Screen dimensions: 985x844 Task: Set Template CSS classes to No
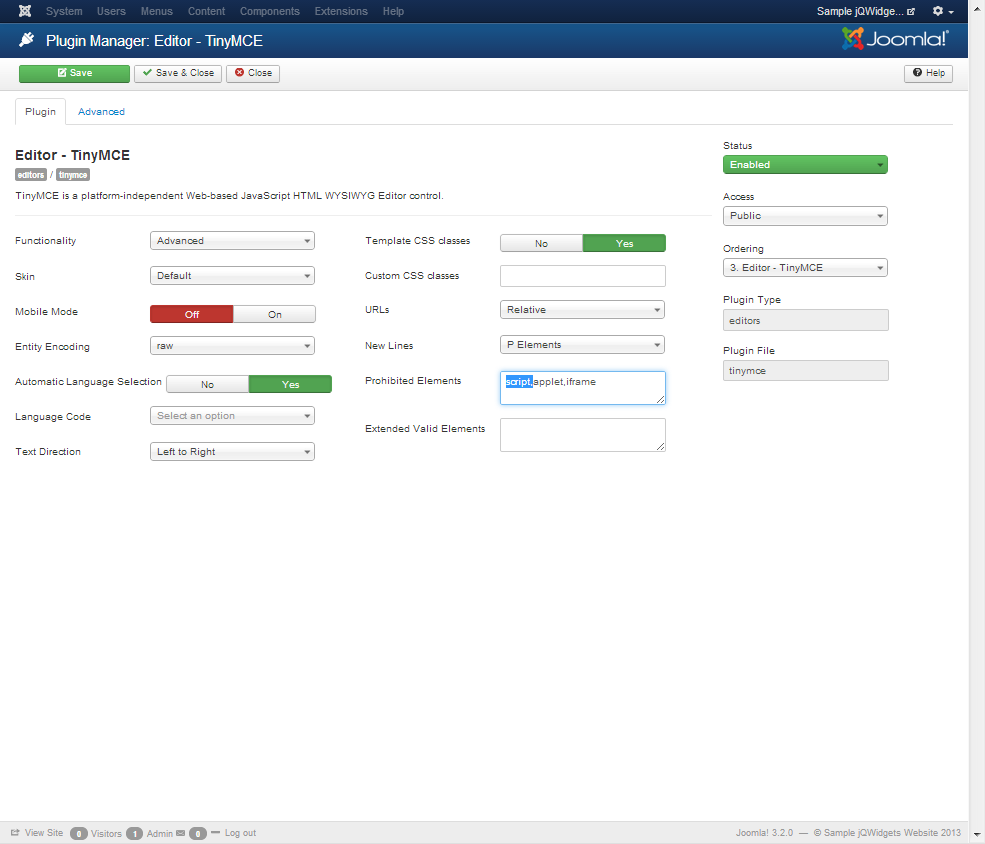pos(541,243)
